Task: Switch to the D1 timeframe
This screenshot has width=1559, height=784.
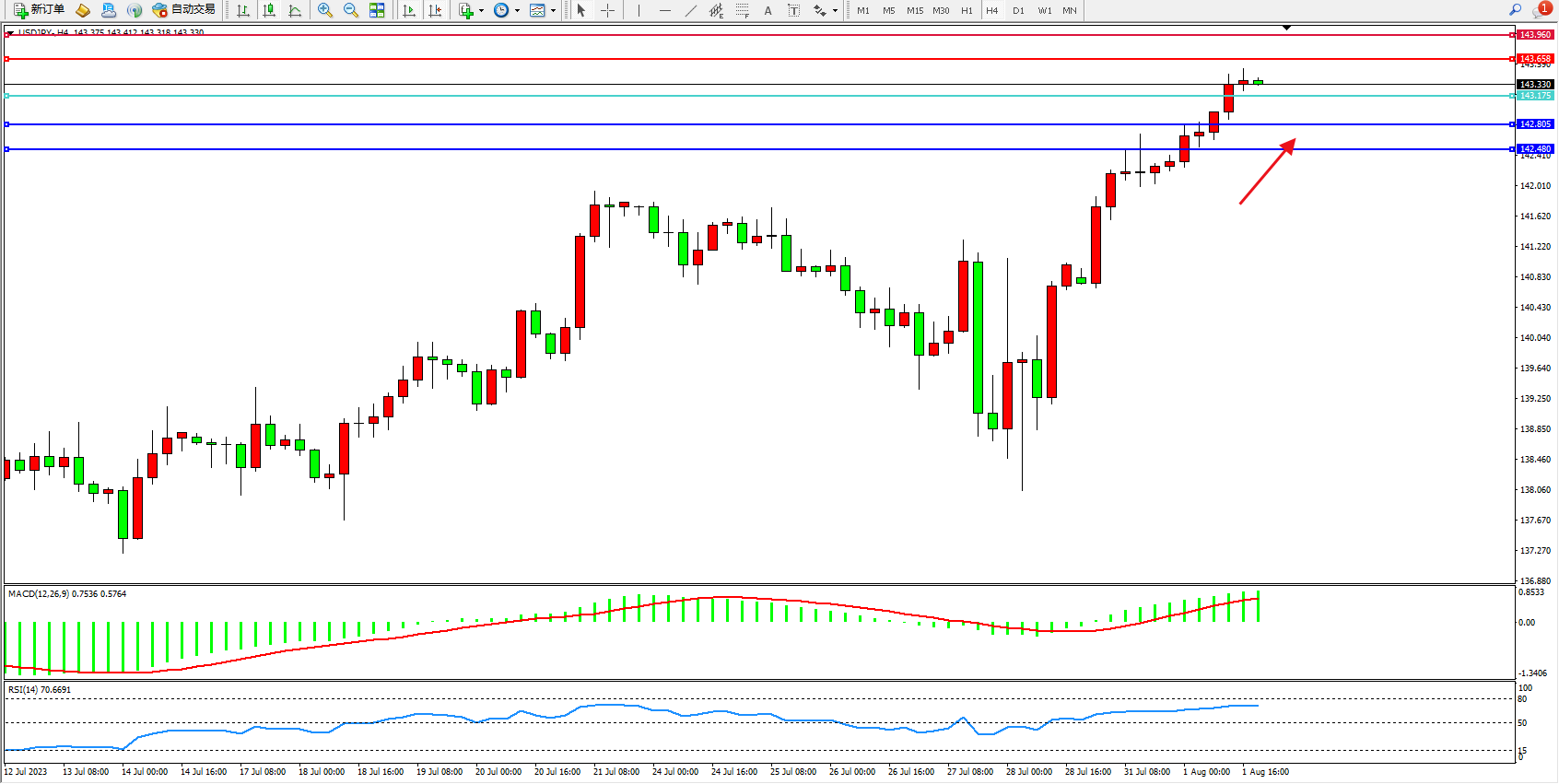Action: coord(1018,11)
